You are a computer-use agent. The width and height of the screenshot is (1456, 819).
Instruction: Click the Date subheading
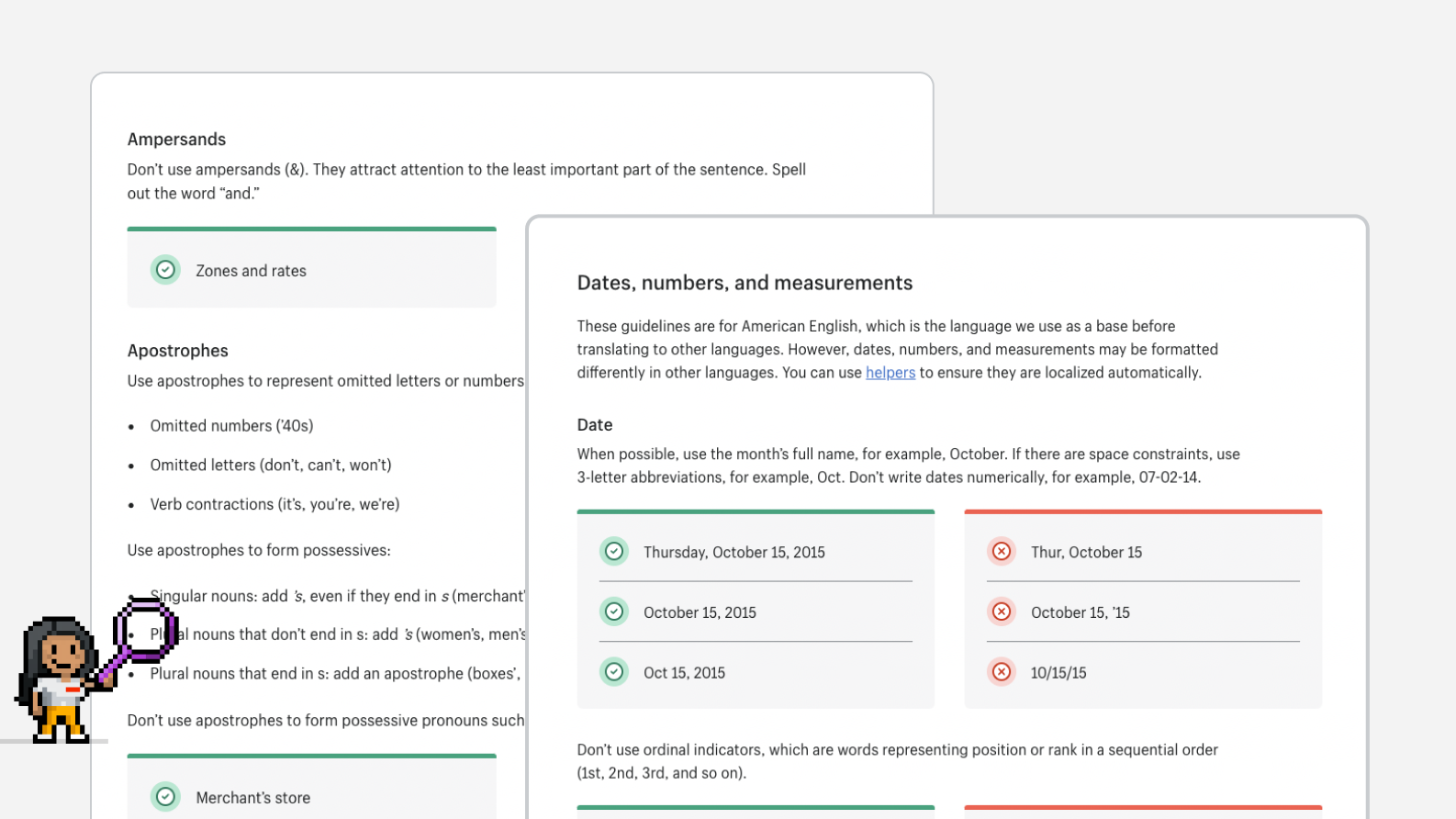594,425
